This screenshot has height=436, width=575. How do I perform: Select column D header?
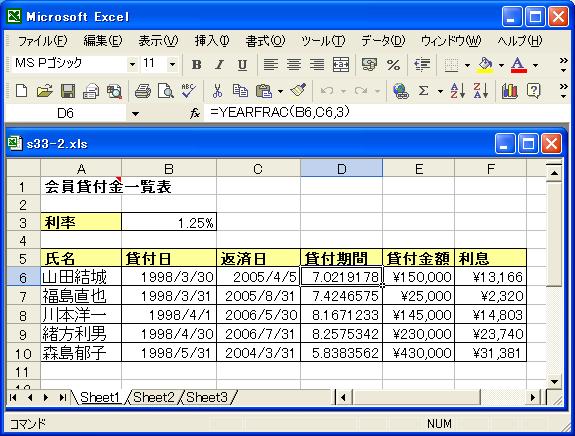(x=341, y=169)
